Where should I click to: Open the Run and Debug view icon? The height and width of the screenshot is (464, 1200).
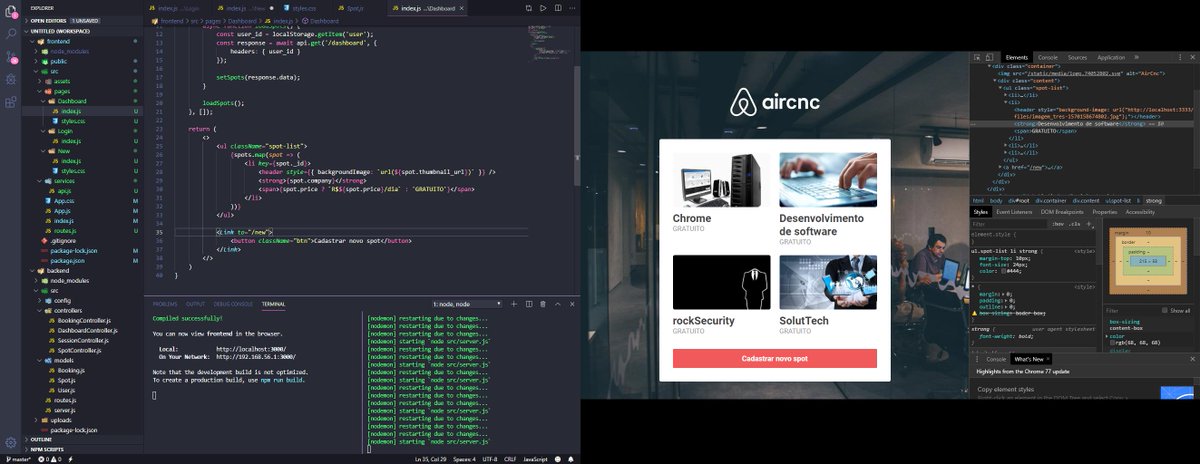coord(11,78)
